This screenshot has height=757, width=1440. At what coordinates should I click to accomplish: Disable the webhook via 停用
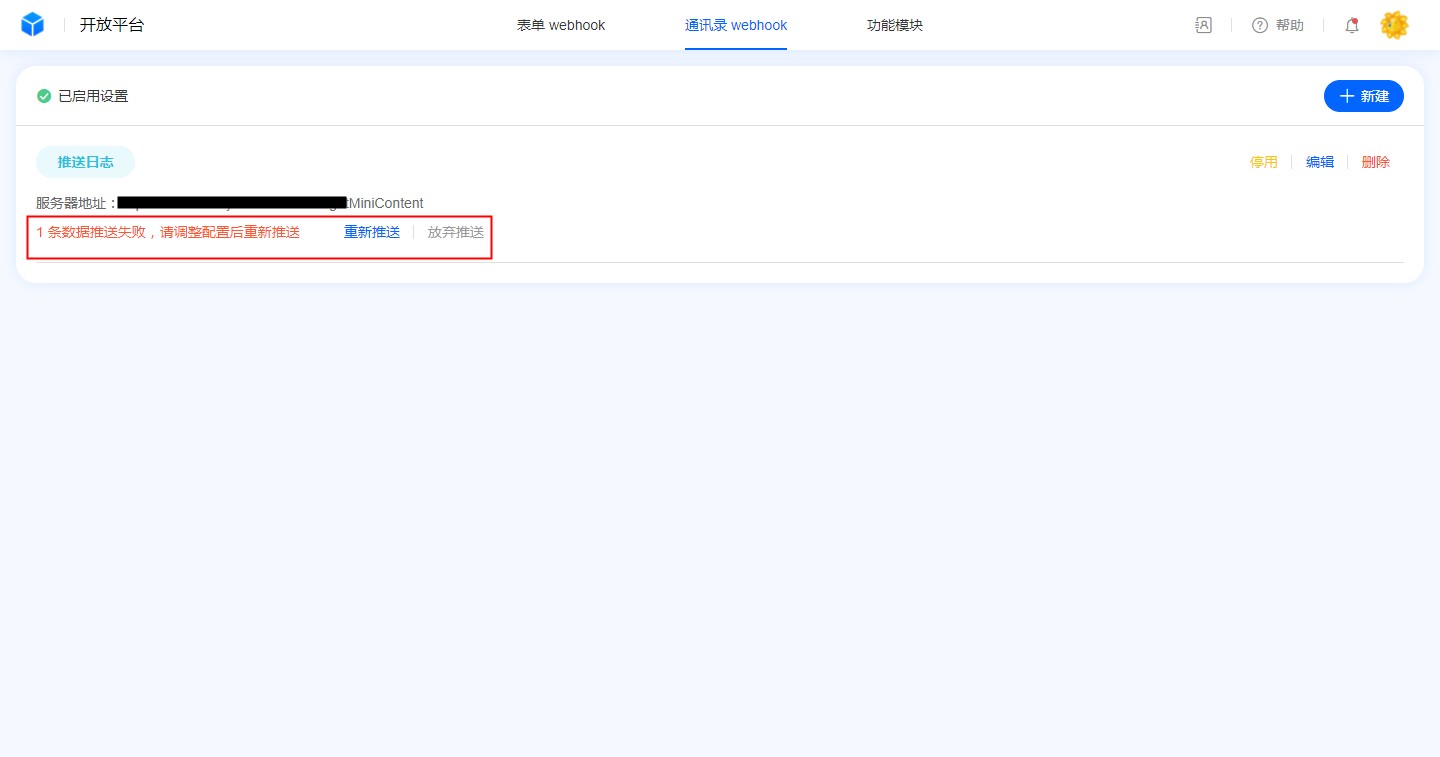(x=1264, y=162)
